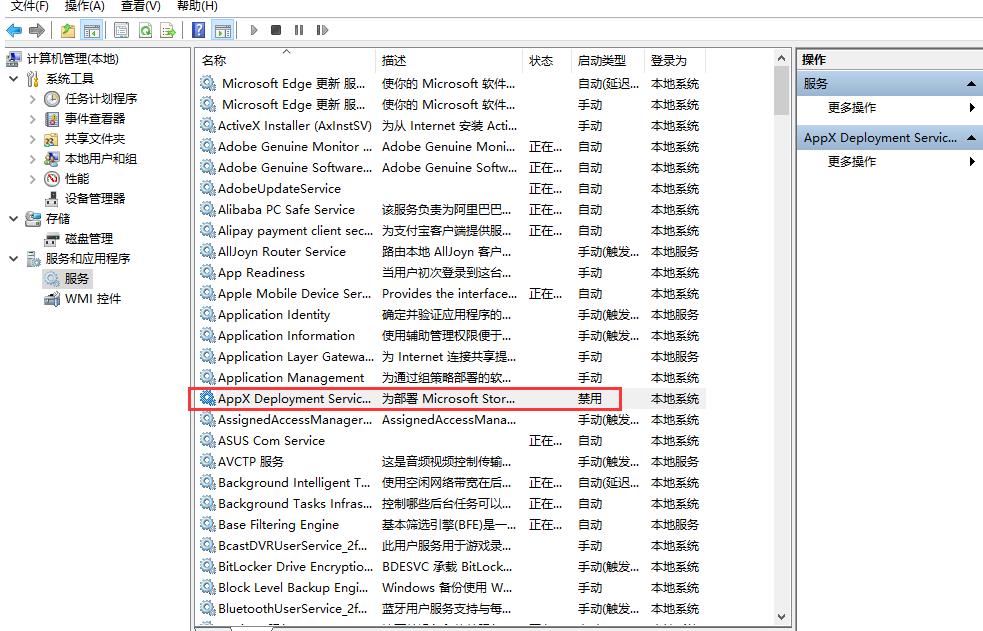Click the services list scrollbar down arrow
Viewport: 983px width, 631px height.
(781, 617)
